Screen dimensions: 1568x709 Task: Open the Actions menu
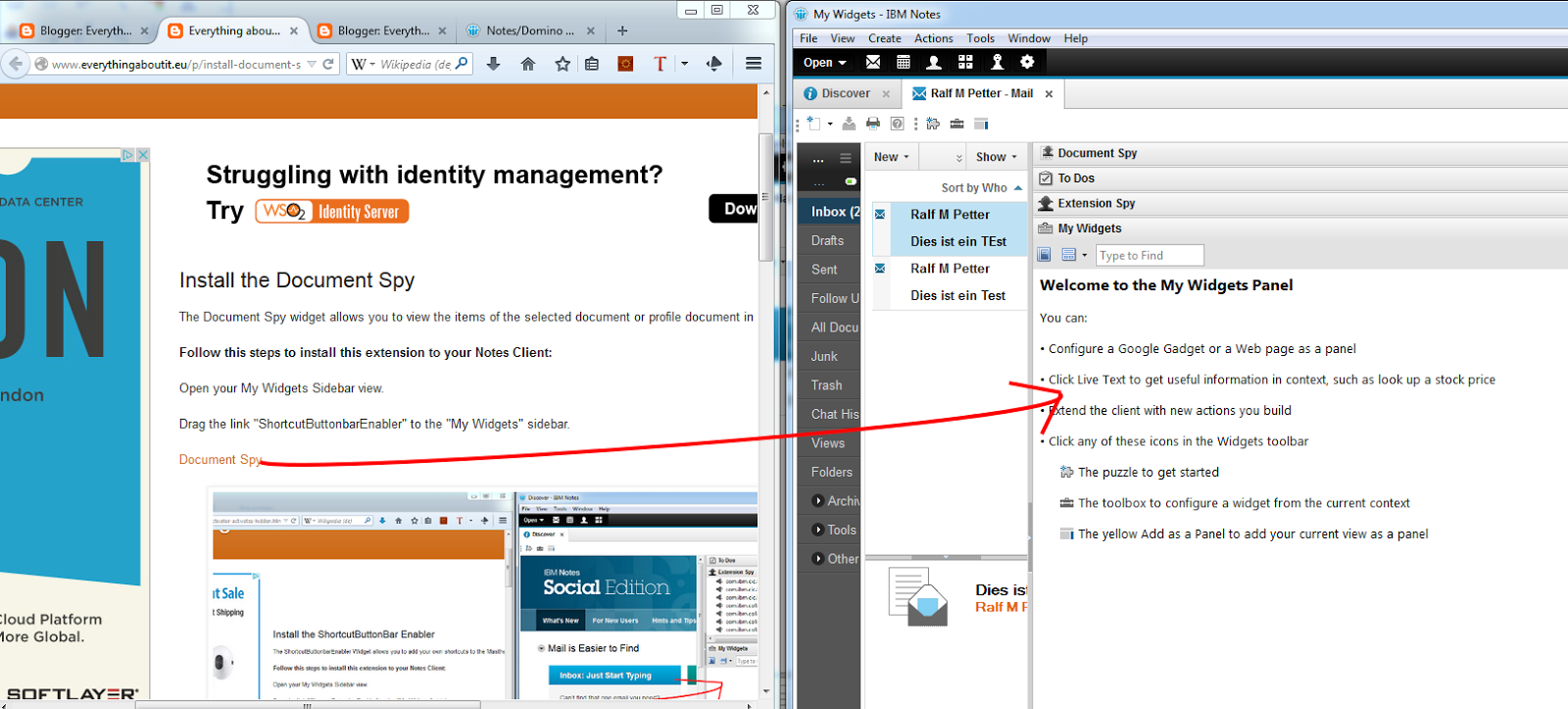coord(933,38)
